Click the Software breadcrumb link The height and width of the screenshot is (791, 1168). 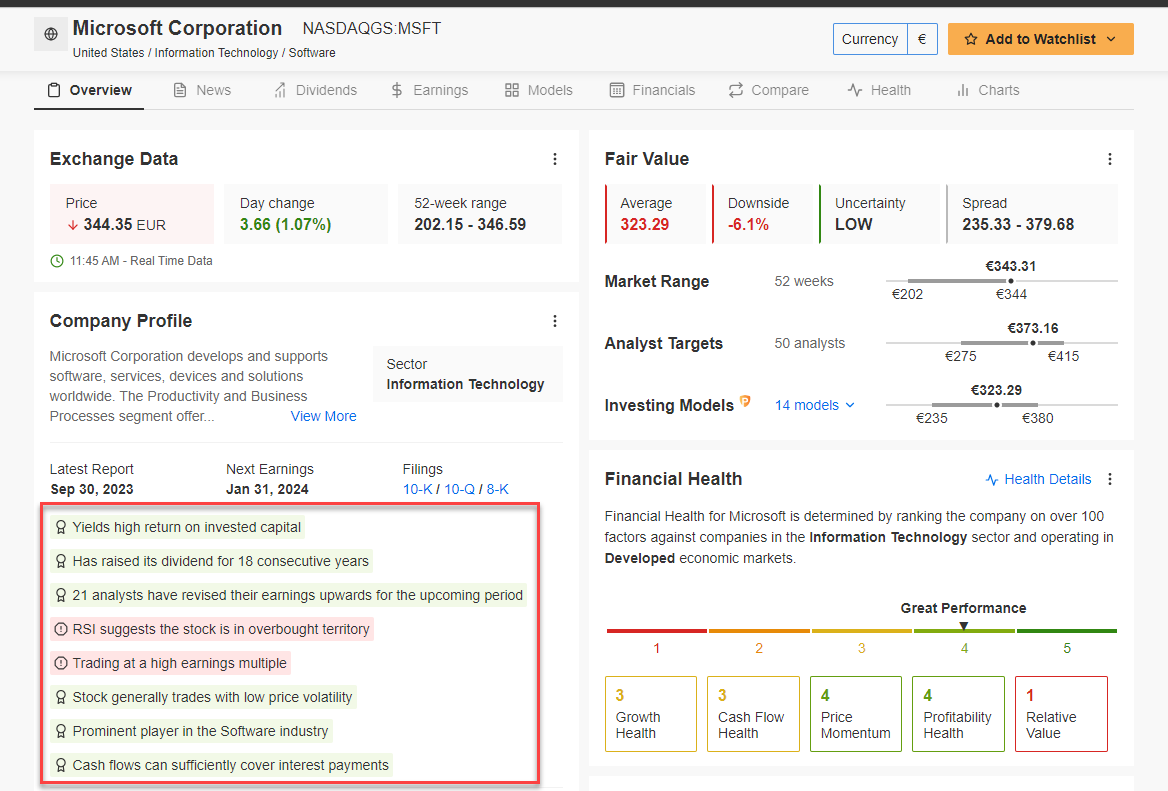click(312, 53)
